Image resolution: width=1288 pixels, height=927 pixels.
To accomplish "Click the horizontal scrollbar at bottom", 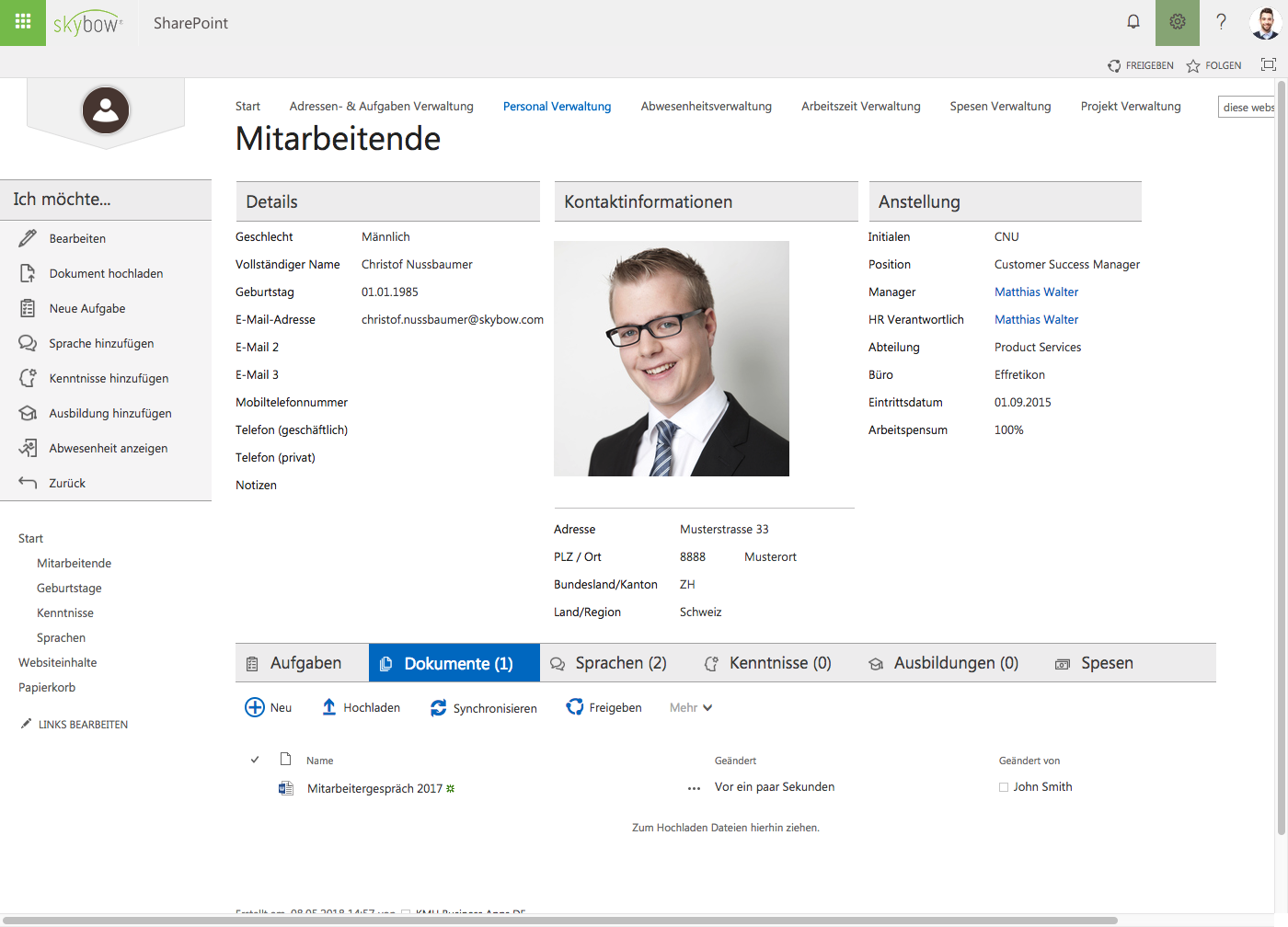I will 559,920.
